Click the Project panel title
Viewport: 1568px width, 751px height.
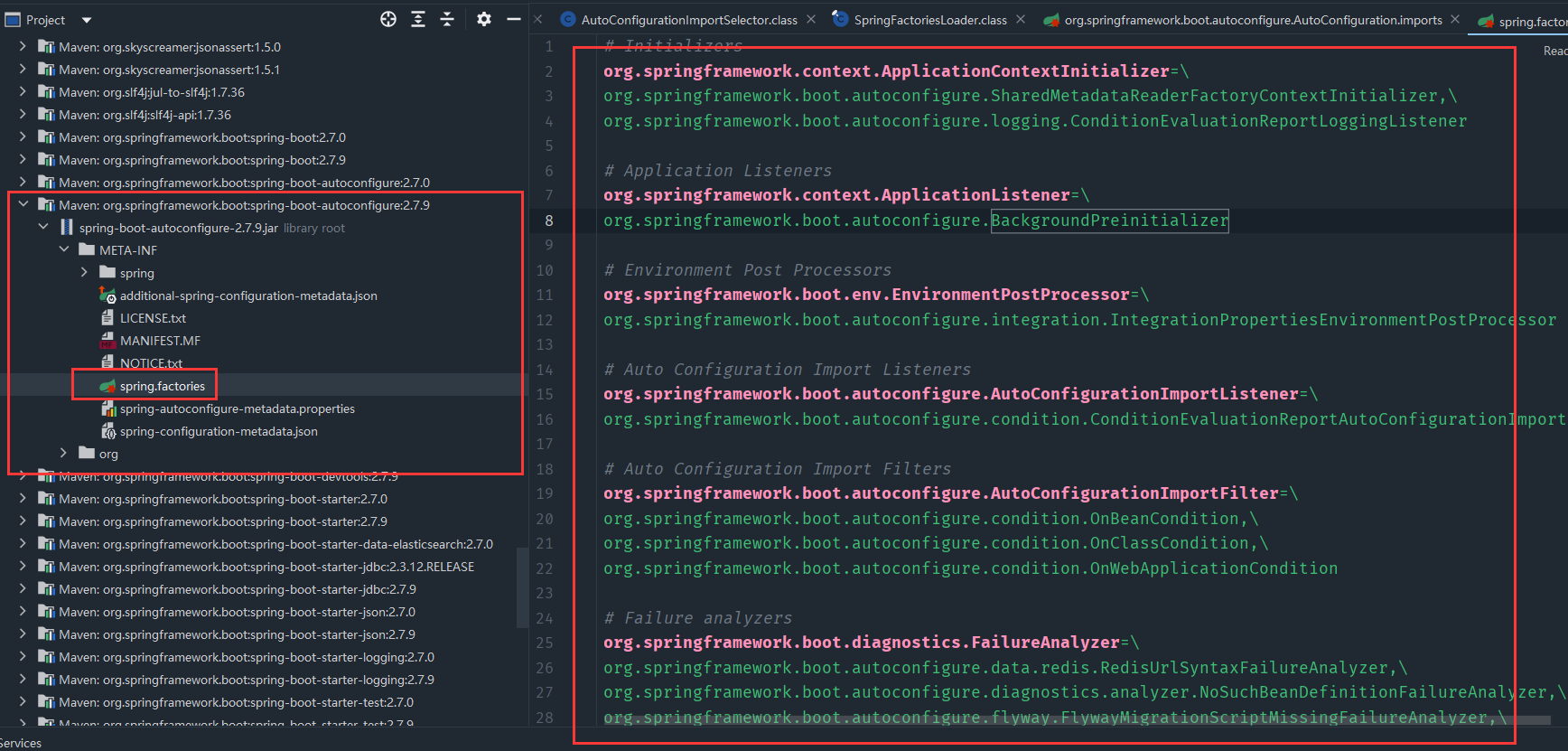(x=45, y=20)
